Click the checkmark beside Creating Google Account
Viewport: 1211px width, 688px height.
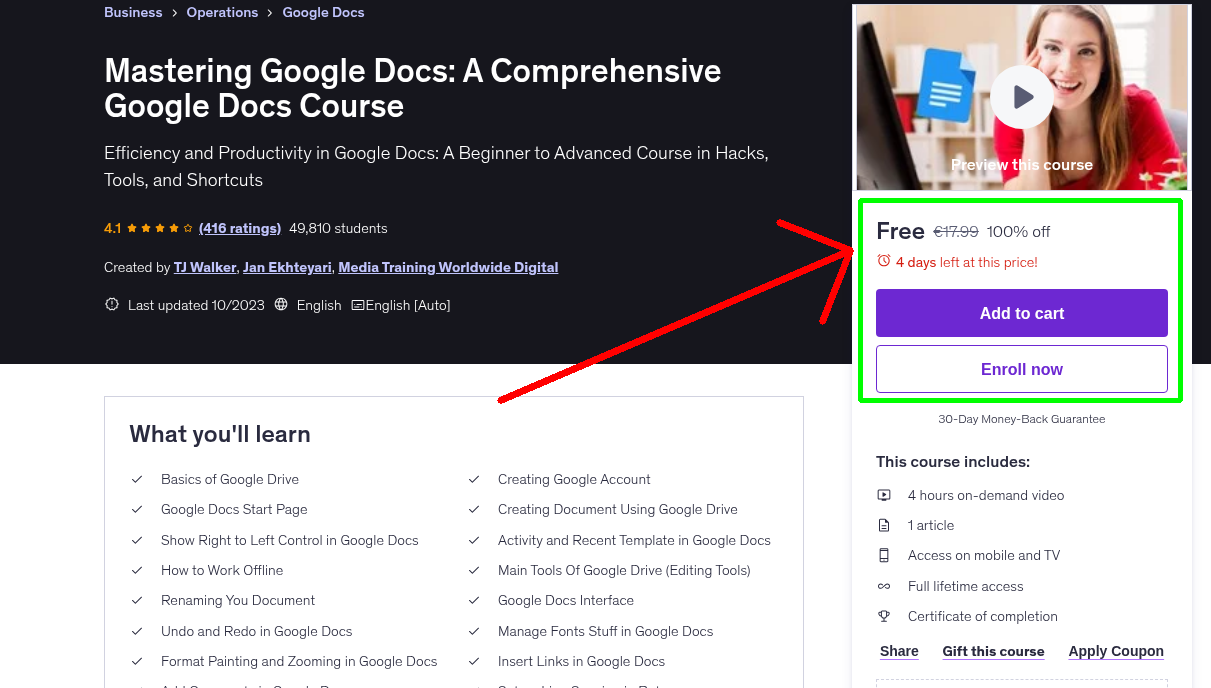[474, 479]
